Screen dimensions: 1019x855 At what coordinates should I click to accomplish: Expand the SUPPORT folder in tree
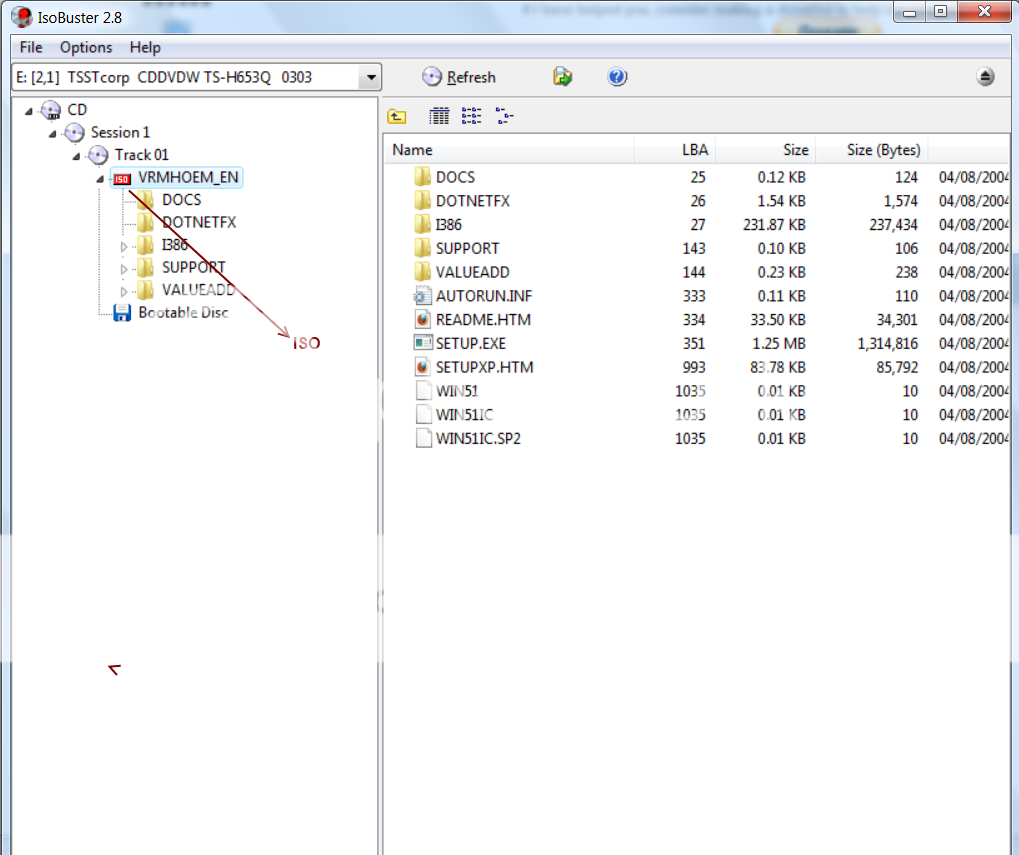click(125, 269)
